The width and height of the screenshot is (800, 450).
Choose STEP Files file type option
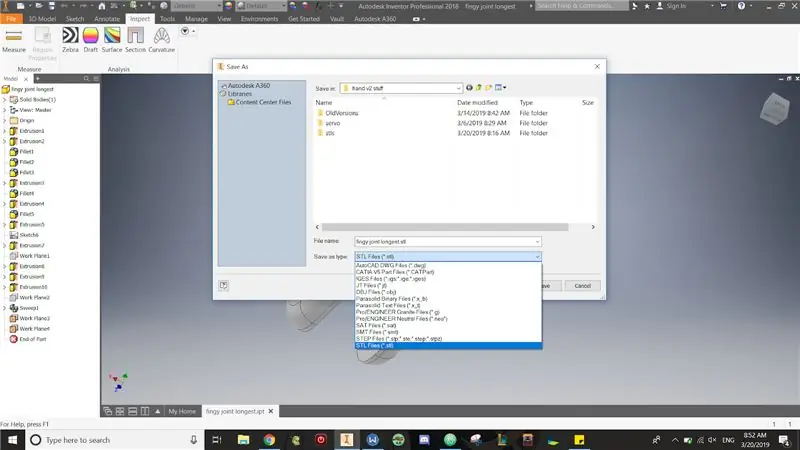tap(448, 339)
